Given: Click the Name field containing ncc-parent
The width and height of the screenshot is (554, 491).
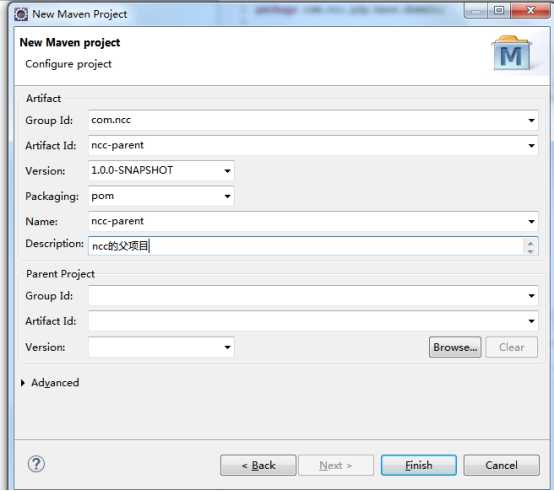Looking at the screenshot, I should tap(313, 221).
